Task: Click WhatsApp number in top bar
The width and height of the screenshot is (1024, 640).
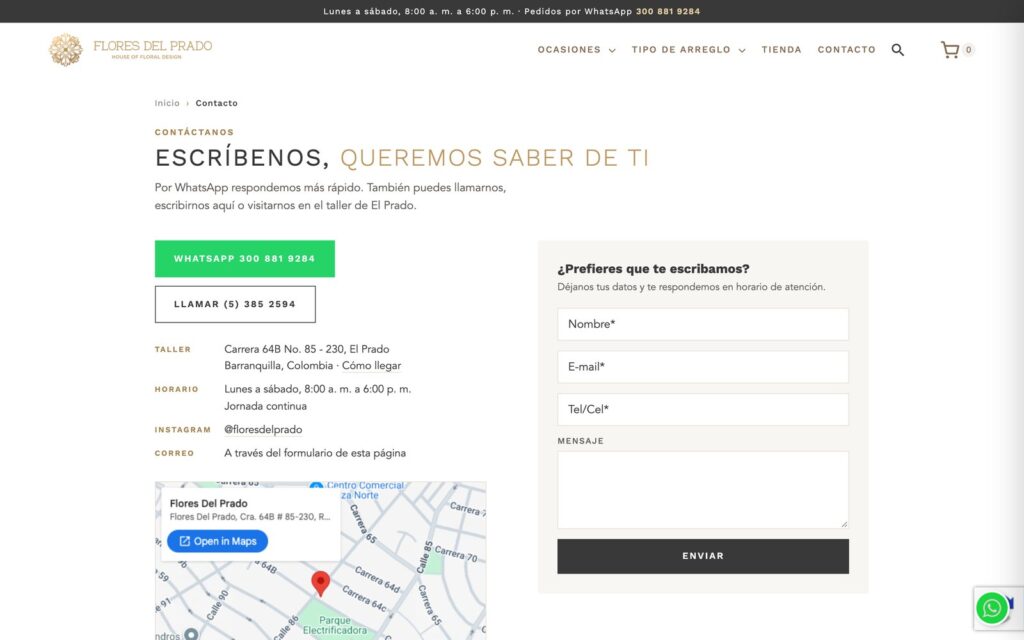Action: click(667, 11)
